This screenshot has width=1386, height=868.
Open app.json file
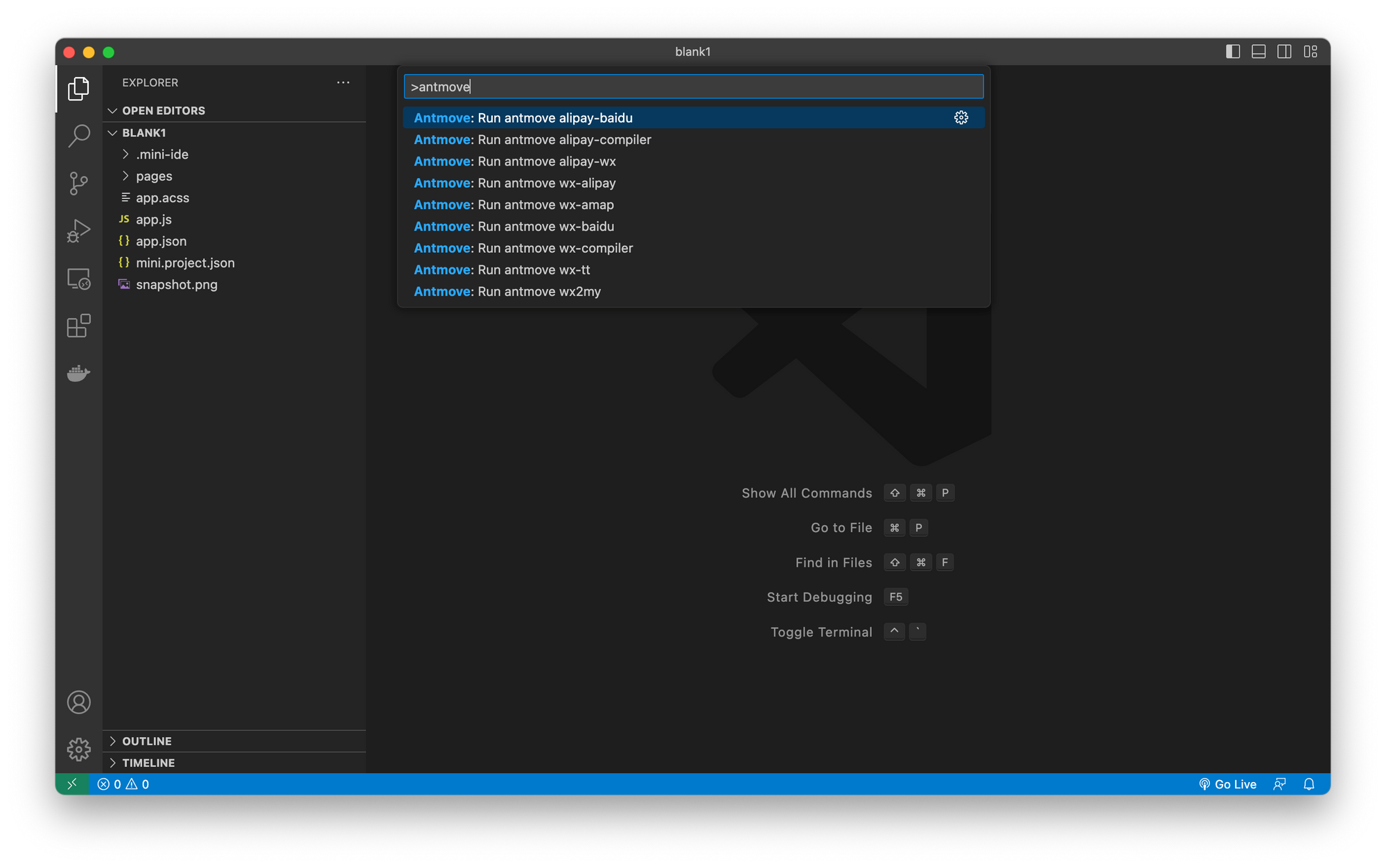[234, 241]
